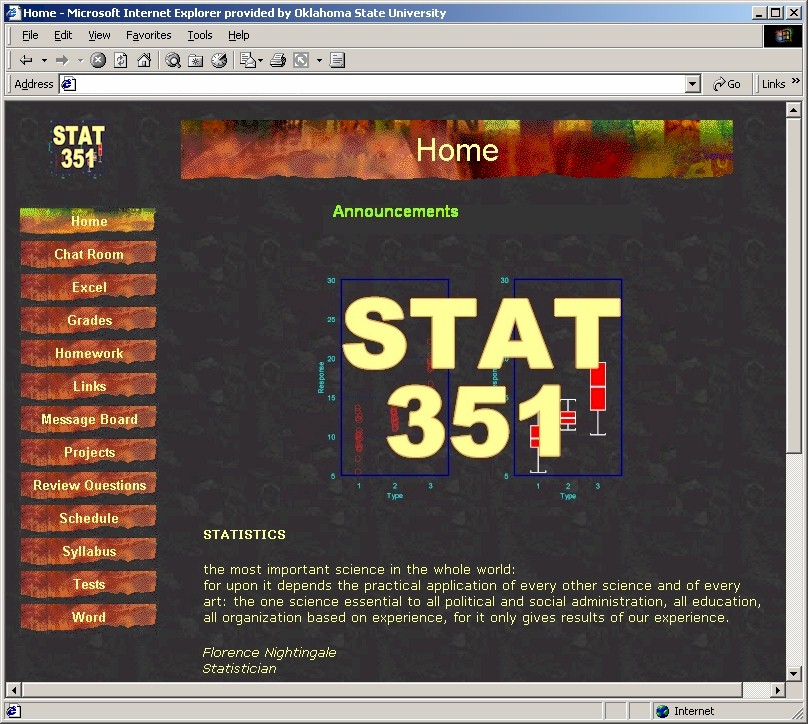Viewport: 808px width, 724px height.
Task: Open the Chat Room page
Action: coord(89,254)
